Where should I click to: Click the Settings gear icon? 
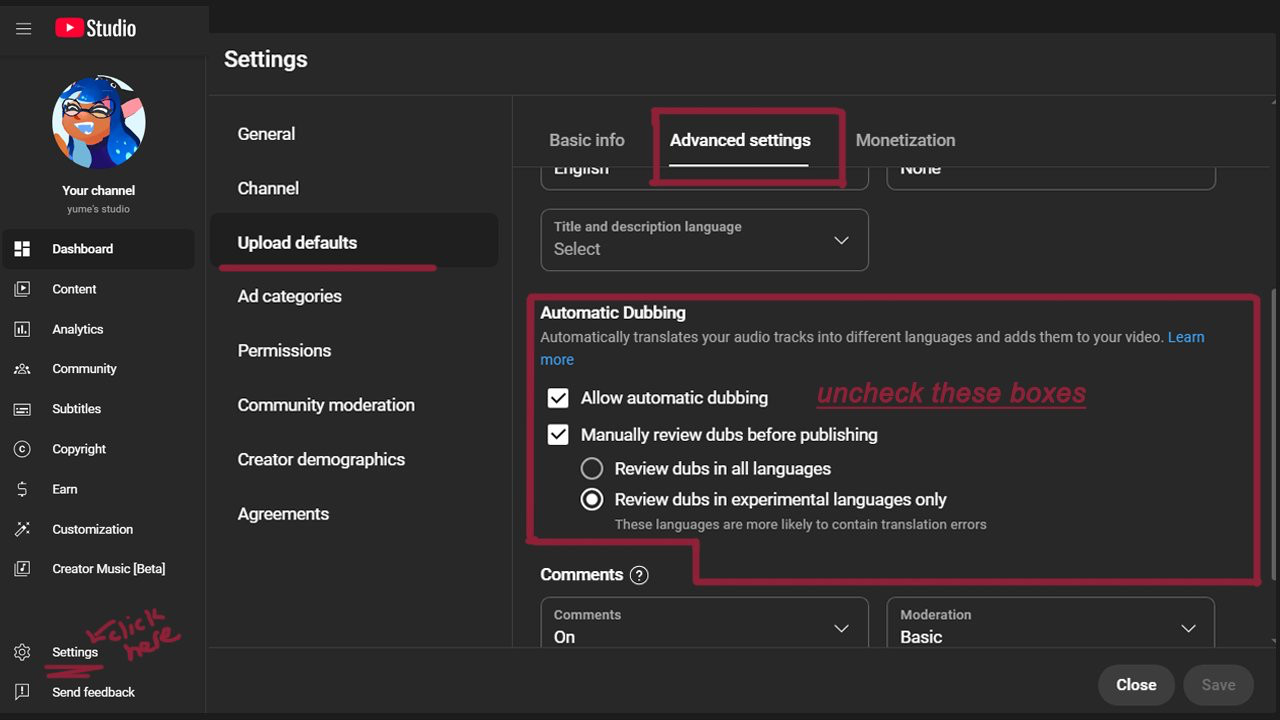(x=22, y=652)
